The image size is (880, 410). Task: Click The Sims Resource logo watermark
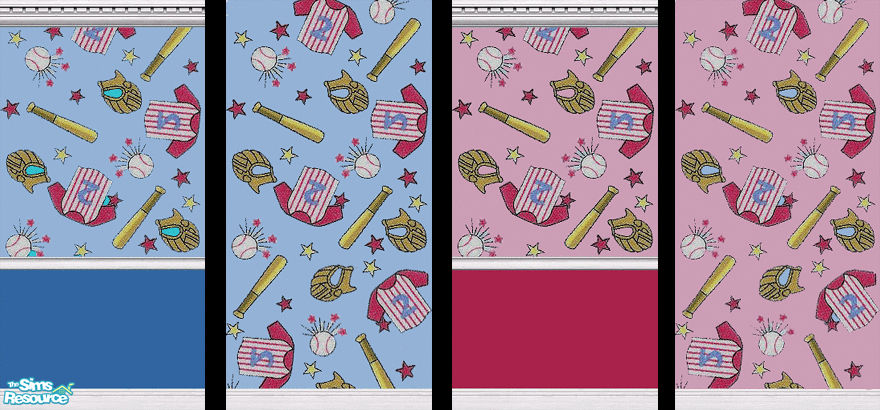(x=36, y=391)
